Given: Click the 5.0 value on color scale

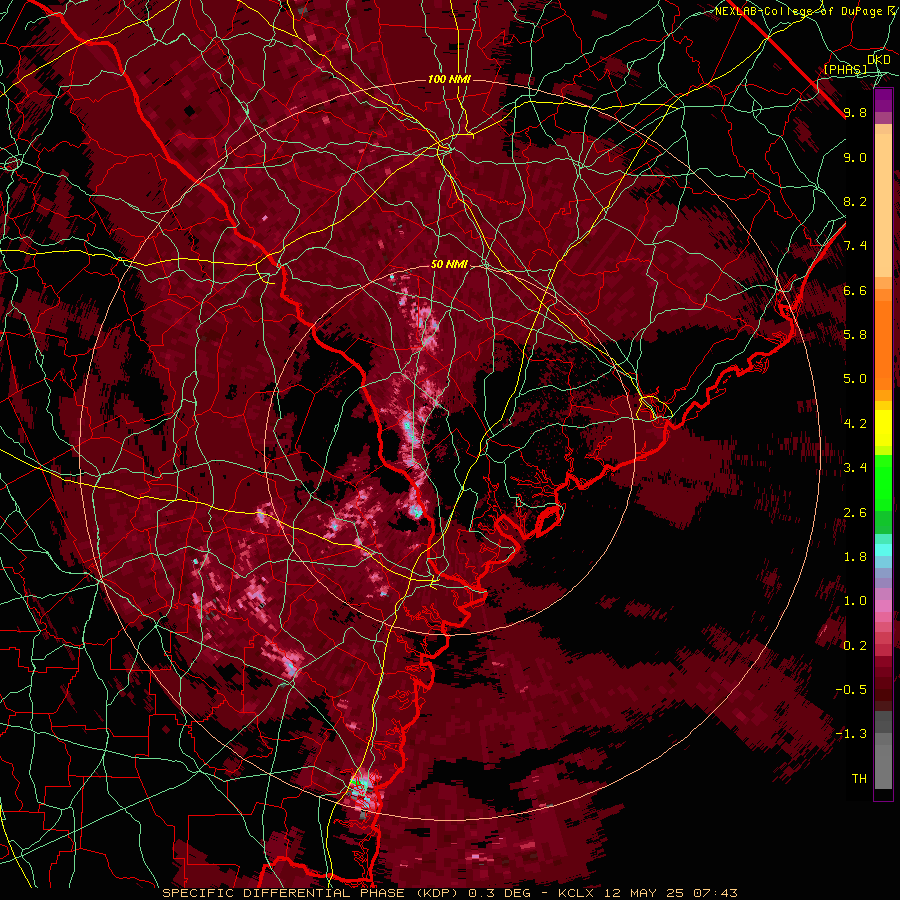Looking at the screenshot, I should [855, 379].
